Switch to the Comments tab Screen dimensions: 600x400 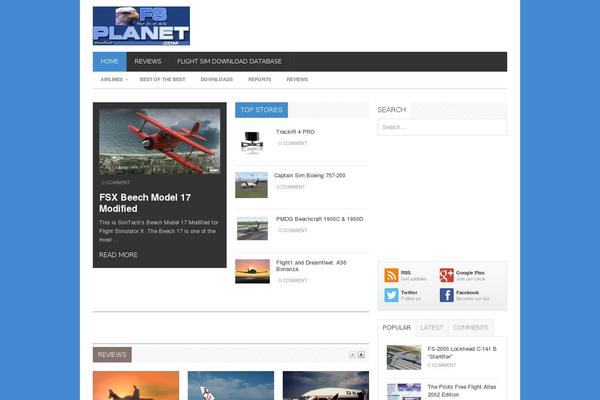pos(471,328)
